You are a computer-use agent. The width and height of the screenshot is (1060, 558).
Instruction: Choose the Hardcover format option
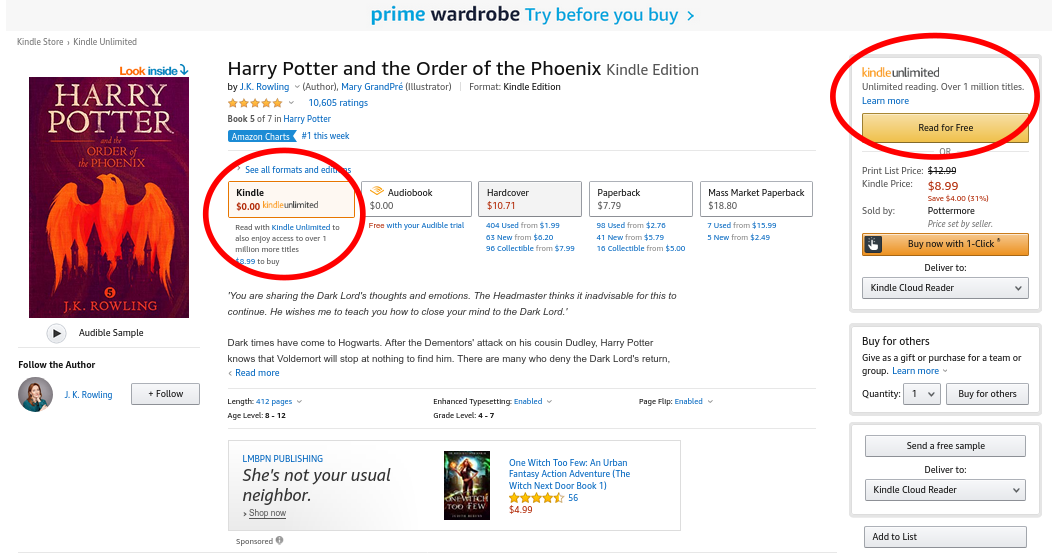pos(528,199)
